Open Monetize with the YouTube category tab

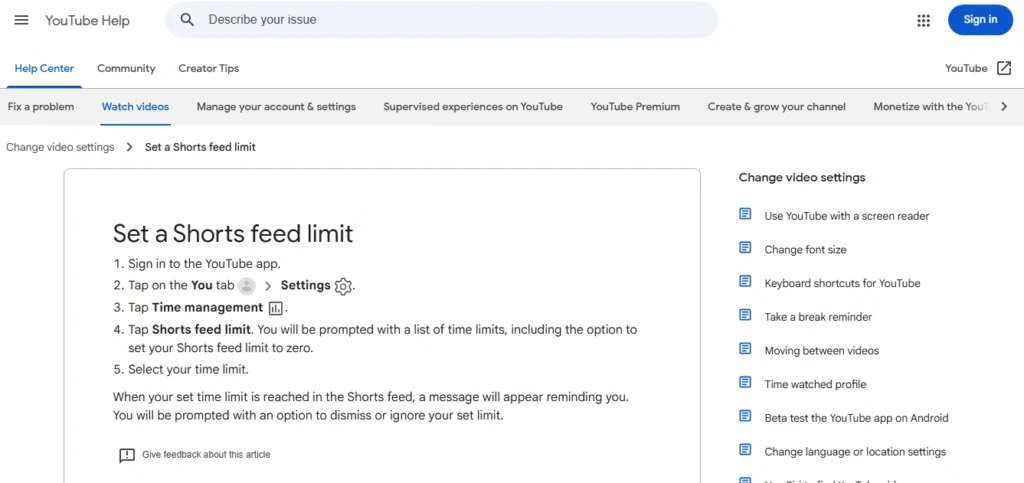pos(931,106)
